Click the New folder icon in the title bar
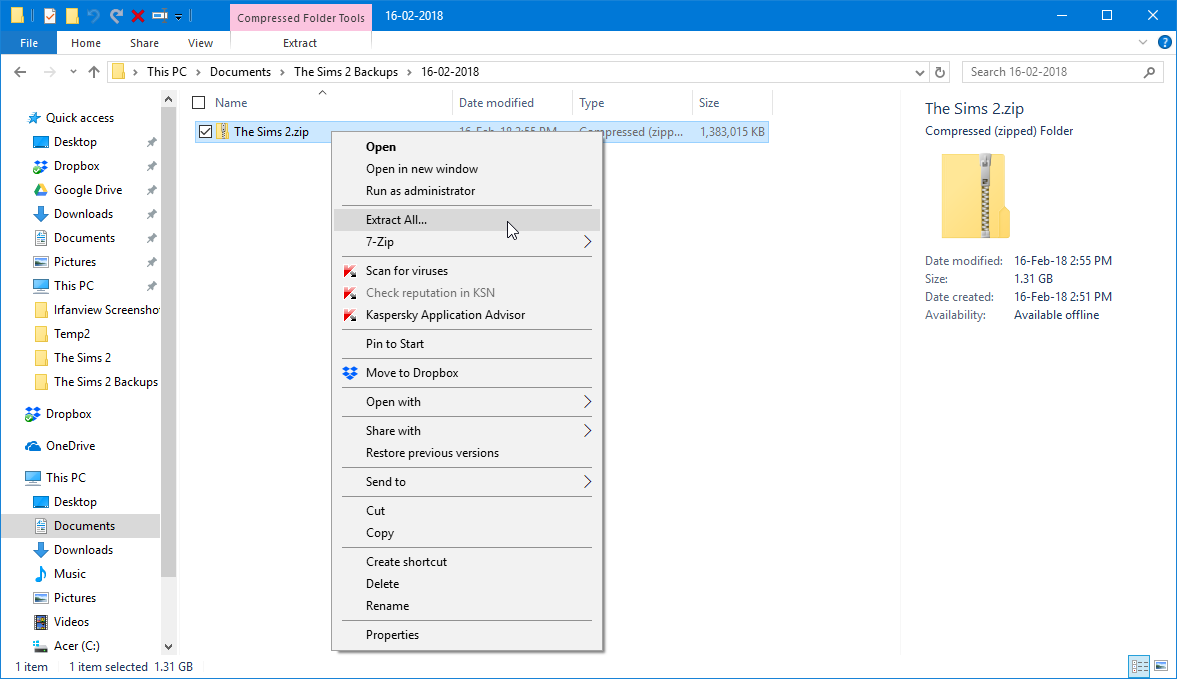This screenshot has height=679, width=1177. [x=72, y=15]
